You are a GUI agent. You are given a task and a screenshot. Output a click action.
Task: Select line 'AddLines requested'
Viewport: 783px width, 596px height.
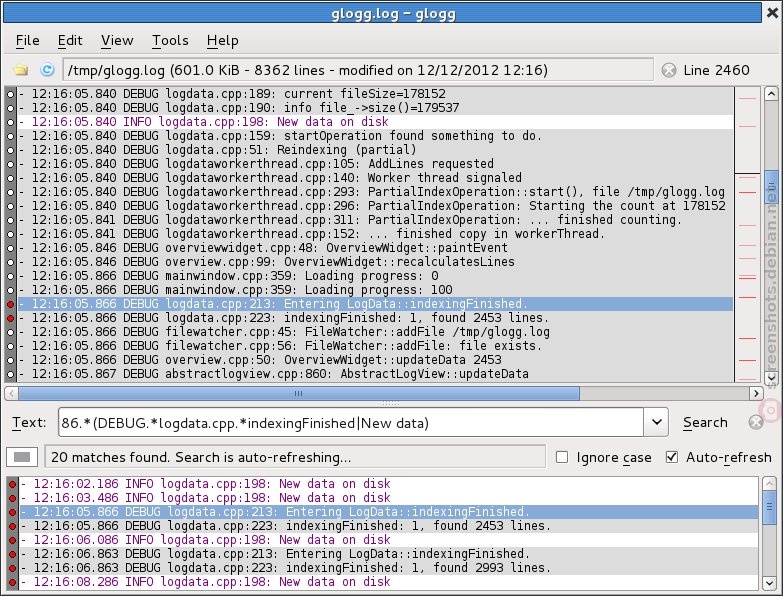point(376,164)
